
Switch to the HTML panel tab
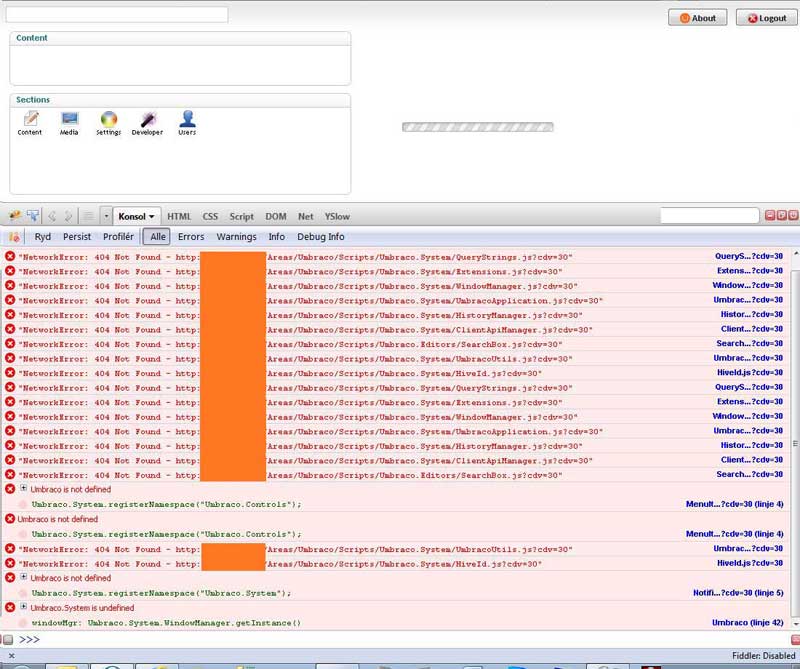[179, 216]
